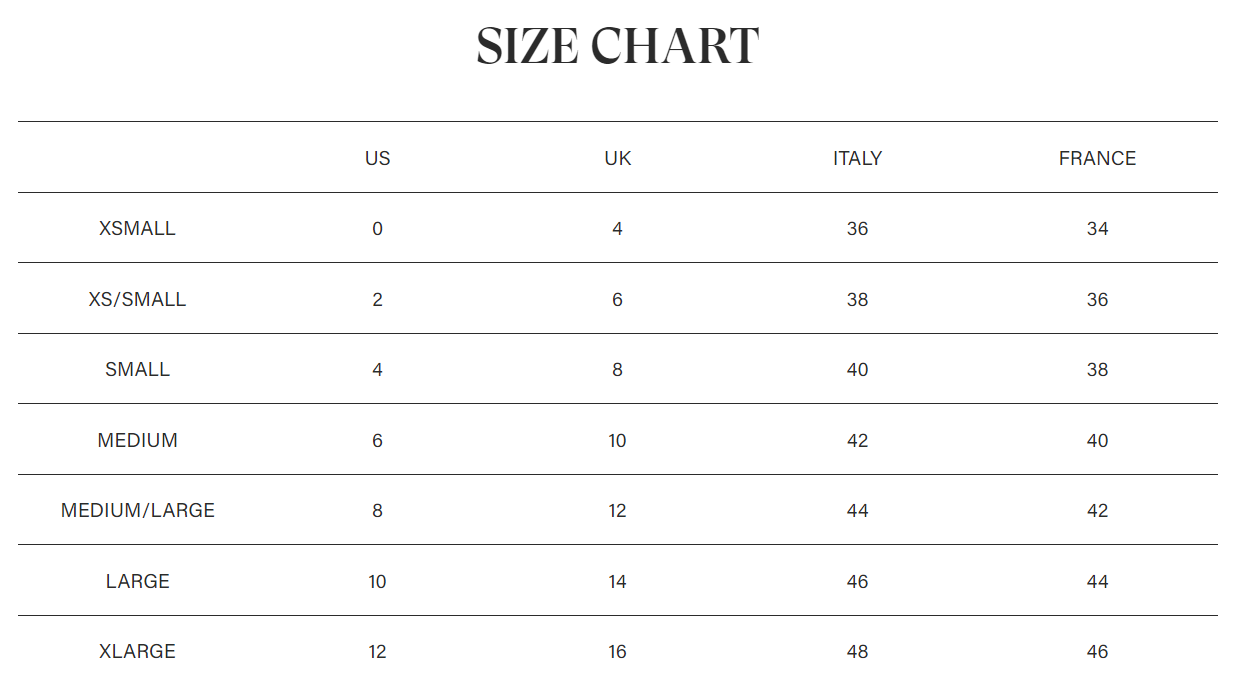1235x695 pixels.
Task: Click Italy size 44 for MEDIUM/LARGE
Action: 857,510
